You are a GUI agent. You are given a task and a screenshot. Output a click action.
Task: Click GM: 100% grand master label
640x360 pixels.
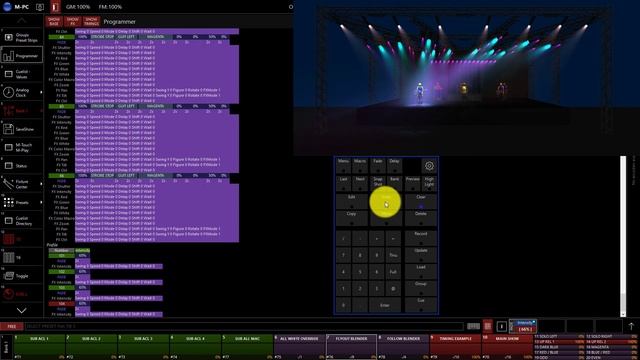78,7
